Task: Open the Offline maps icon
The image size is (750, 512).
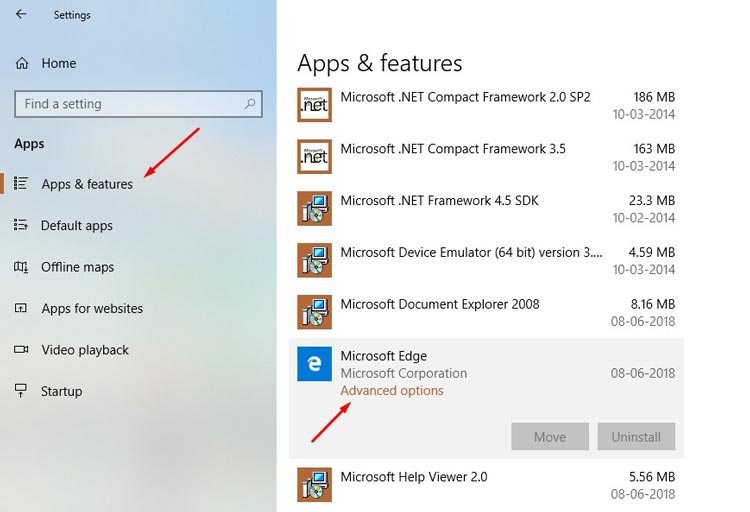Action: click(21, 267)
